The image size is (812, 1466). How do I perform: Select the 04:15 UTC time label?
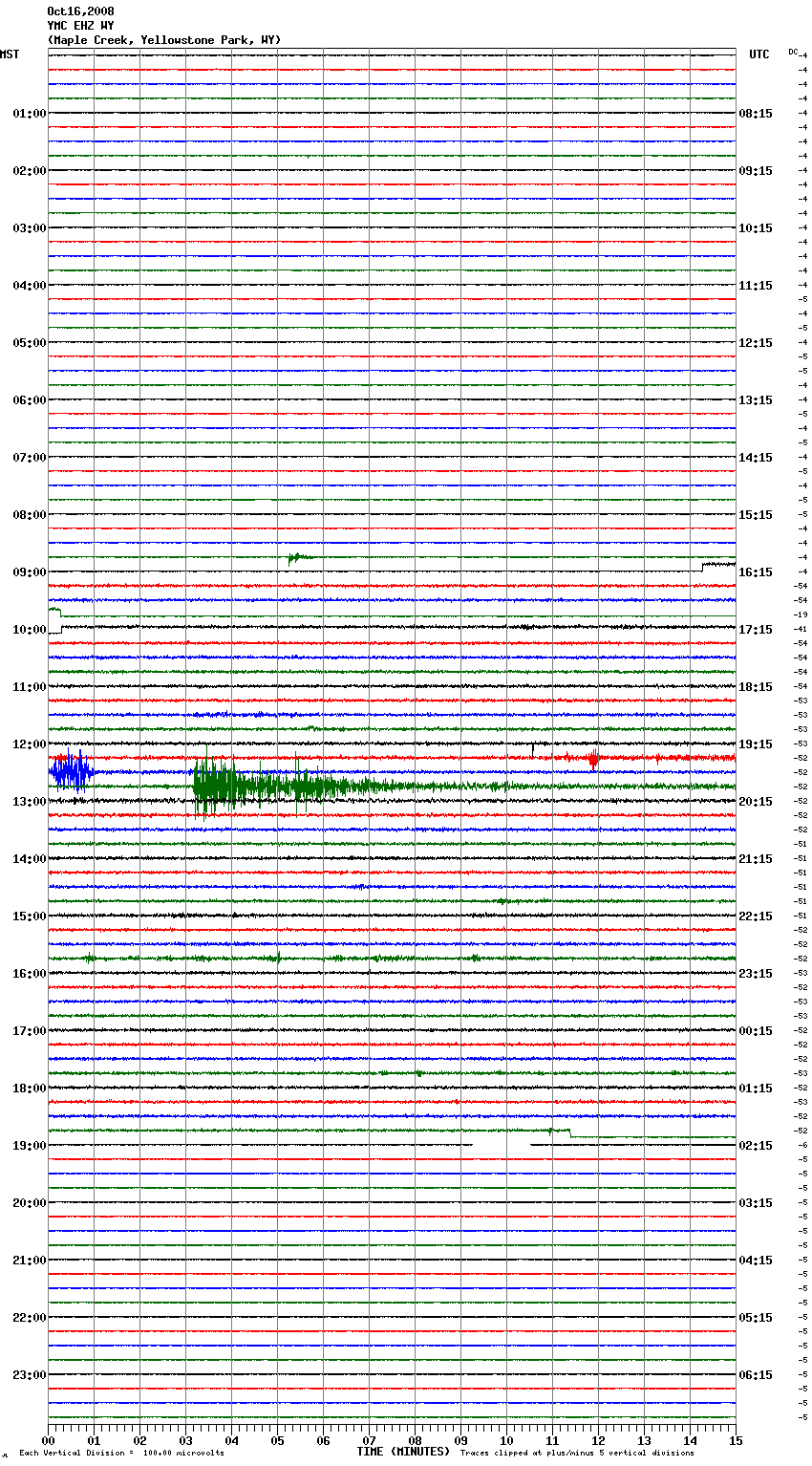756,1261
